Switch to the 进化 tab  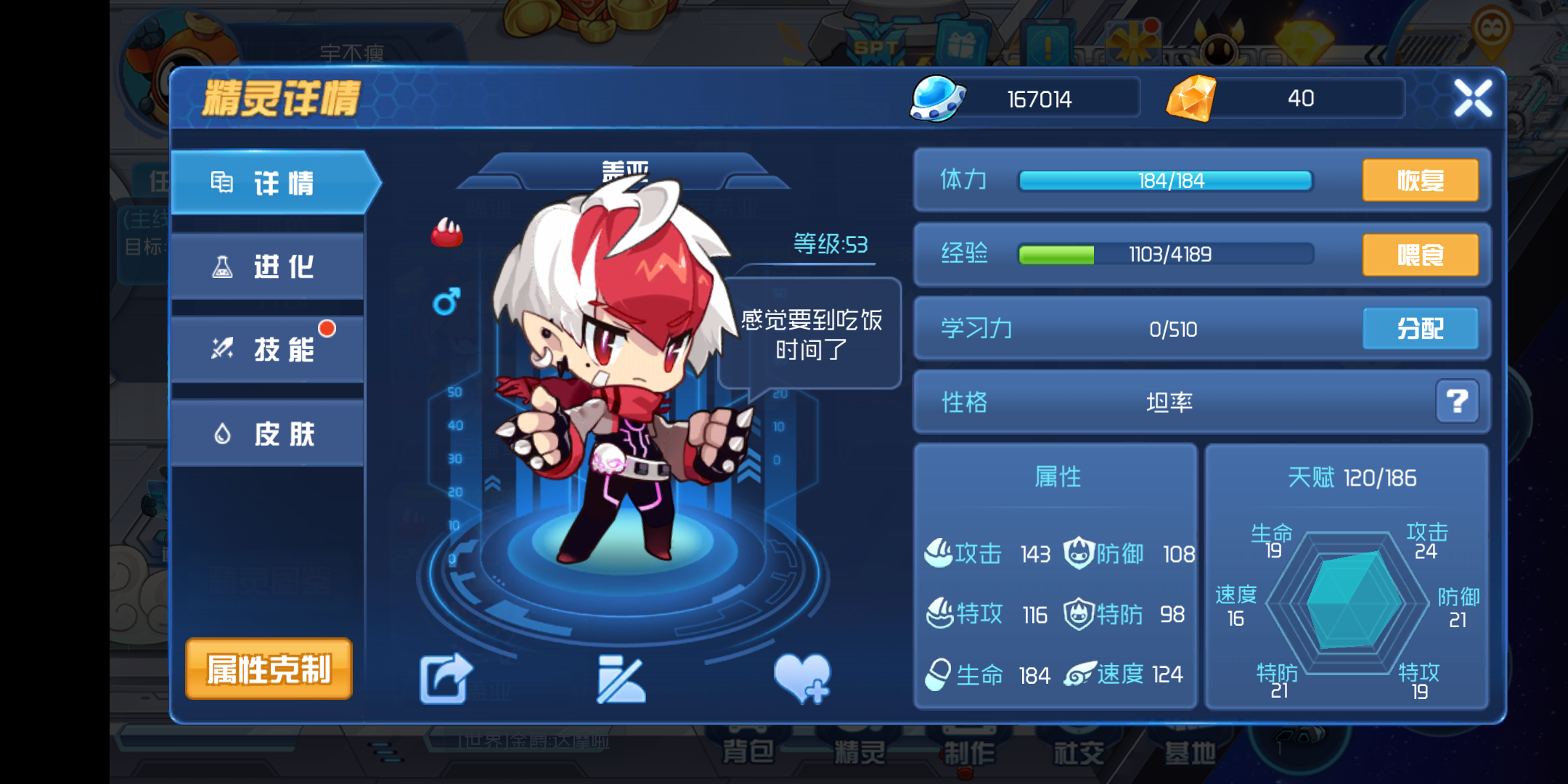[268, 266]
